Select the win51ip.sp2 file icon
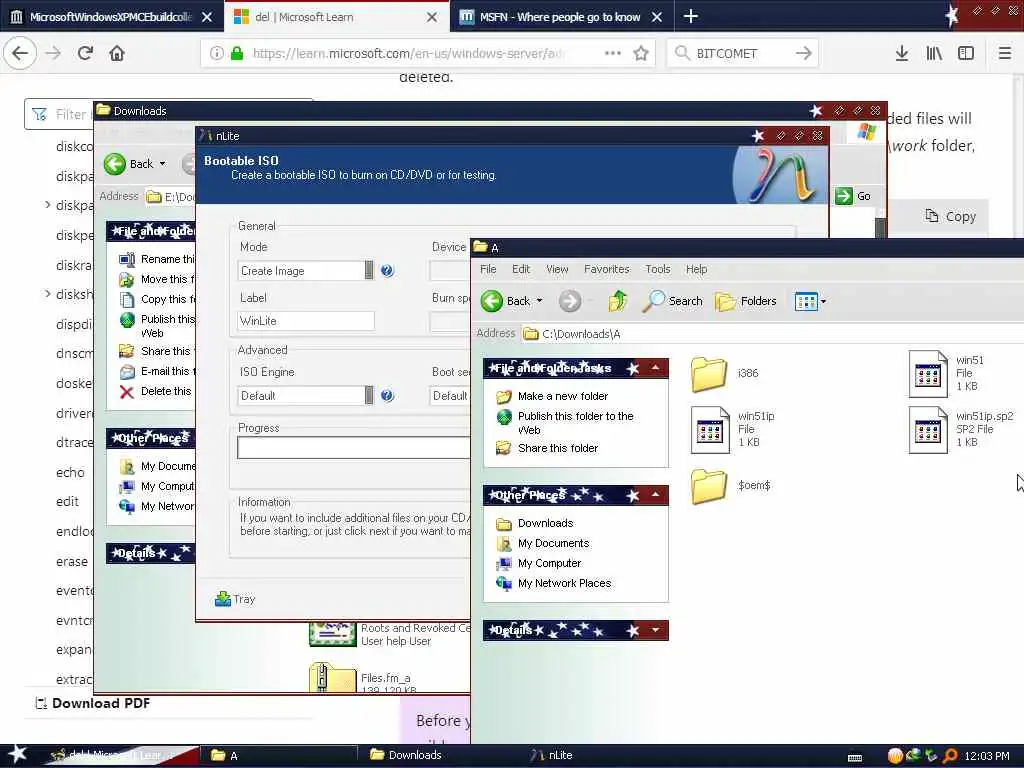The image size is (1024, 768). point(928,430)
